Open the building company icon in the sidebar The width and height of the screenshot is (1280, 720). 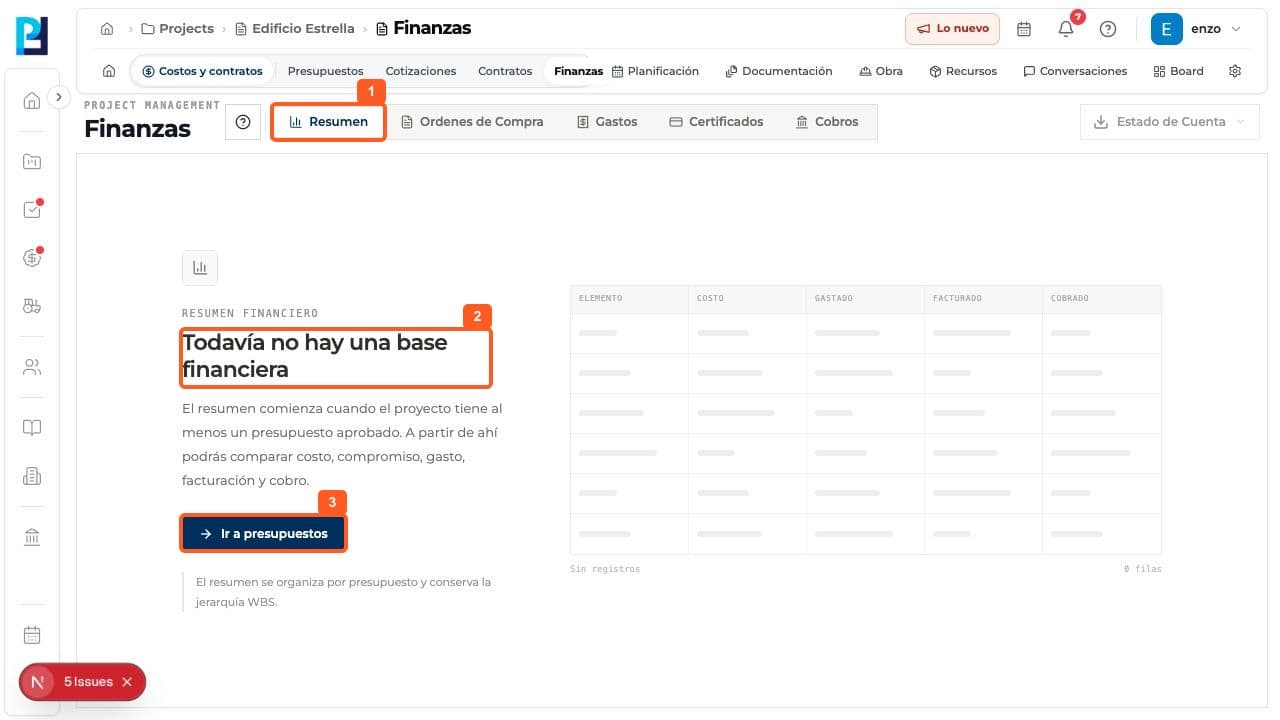click(32, 477)
